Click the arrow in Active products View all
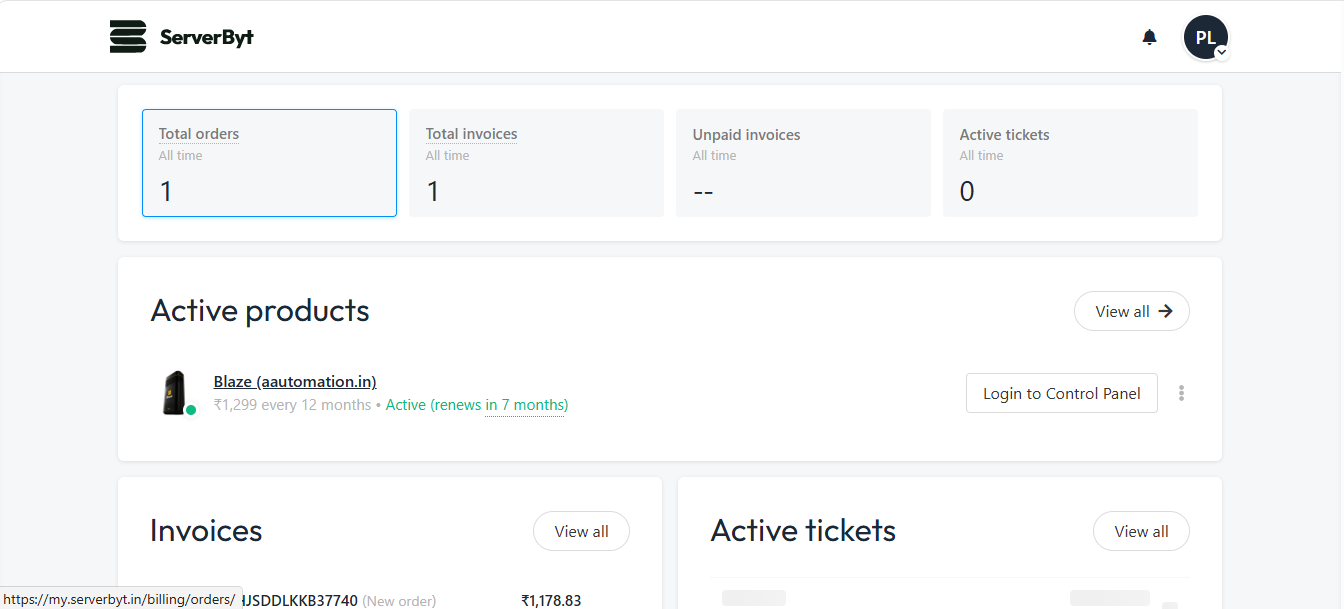Image resolution: width=1344 pixels, height=609 pixels. [1165, 311]
